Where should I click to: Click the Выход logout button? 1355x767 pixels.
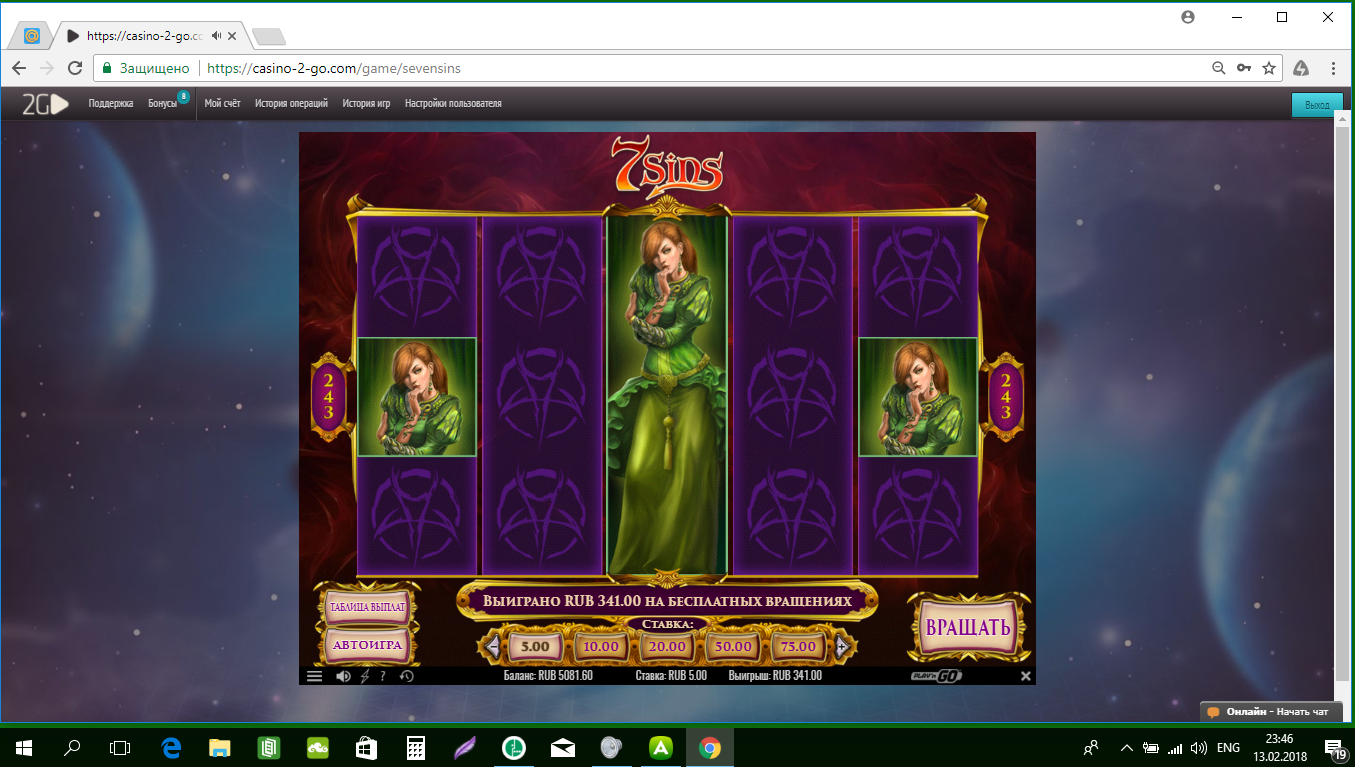click(1317, 105)
